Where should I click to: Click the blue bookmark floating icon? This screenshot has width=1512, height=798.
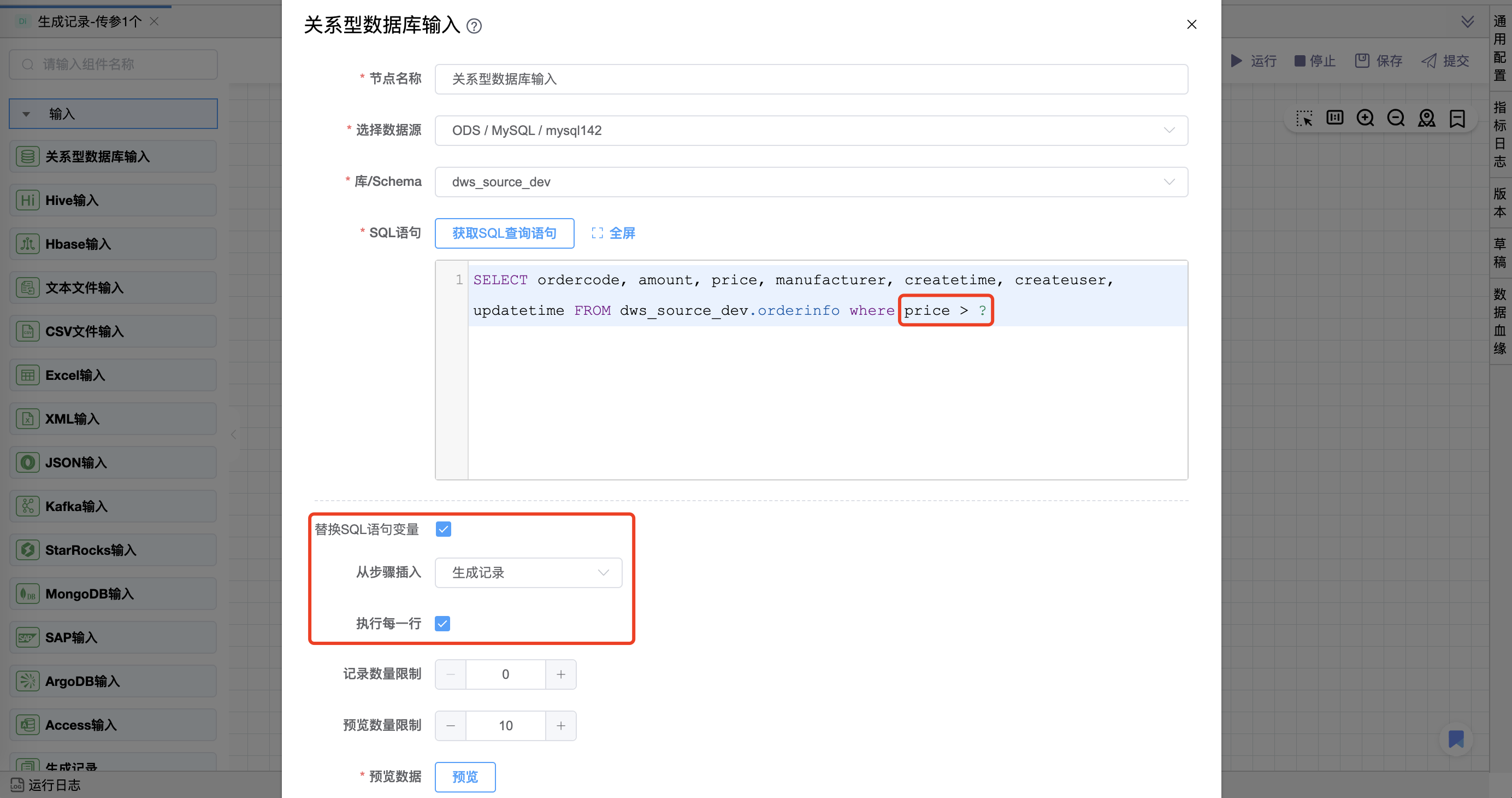1456,738
